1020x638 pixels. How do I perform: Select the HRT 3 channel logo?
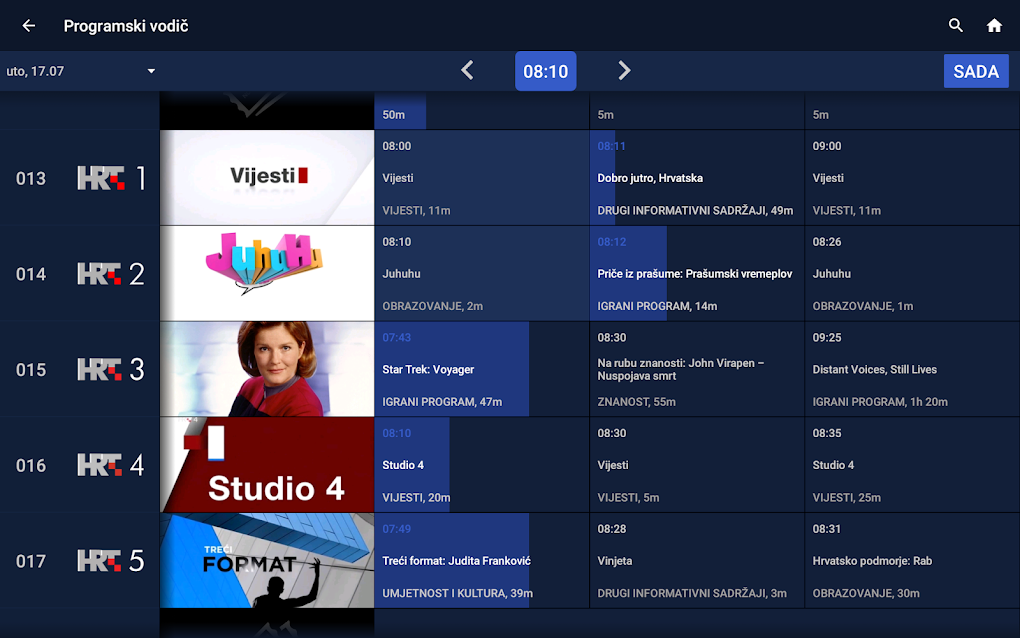[110, 368]
